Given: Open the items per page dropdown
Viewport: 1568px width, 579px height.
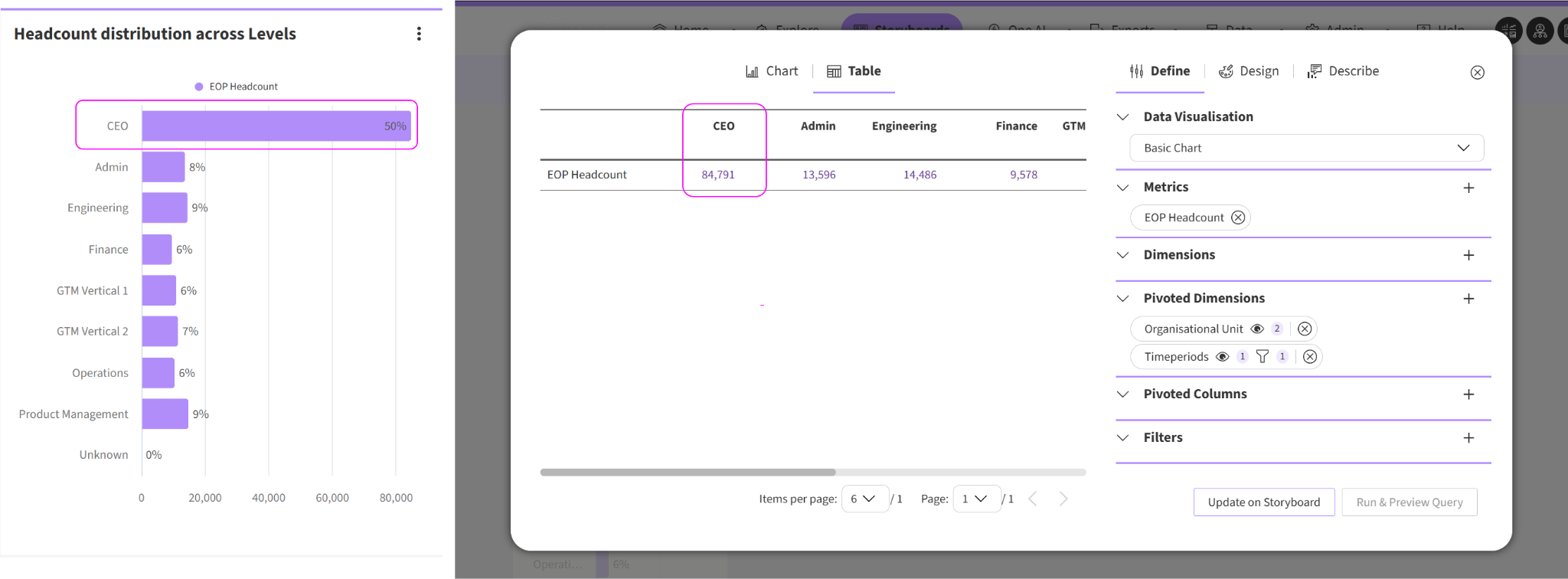Looking at the screenshot, I should pyautogui.click(x=864, y=499).
